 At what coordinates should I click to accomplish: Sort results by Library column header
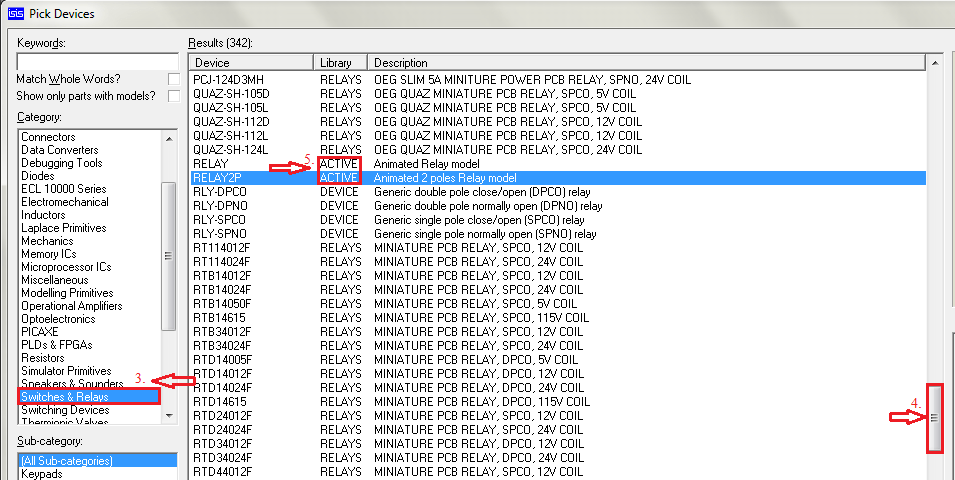point(340,63)
